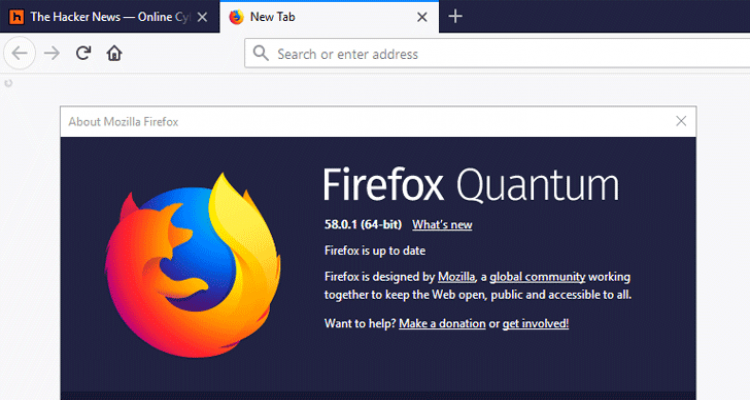The image size is (750, 400).
Task: Click the Firefox is up to date text
Action: coord(375,251)
